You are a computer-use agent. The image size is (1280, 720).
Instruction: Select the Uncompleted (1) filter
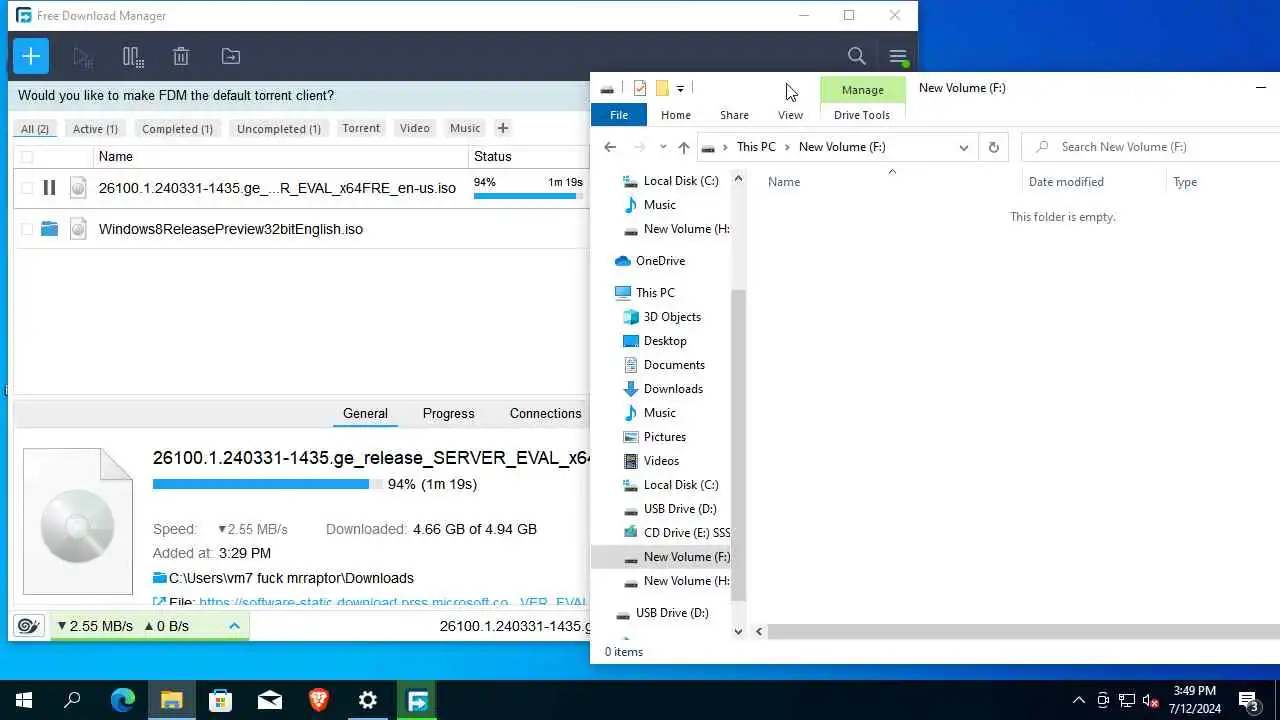(279, 129)
